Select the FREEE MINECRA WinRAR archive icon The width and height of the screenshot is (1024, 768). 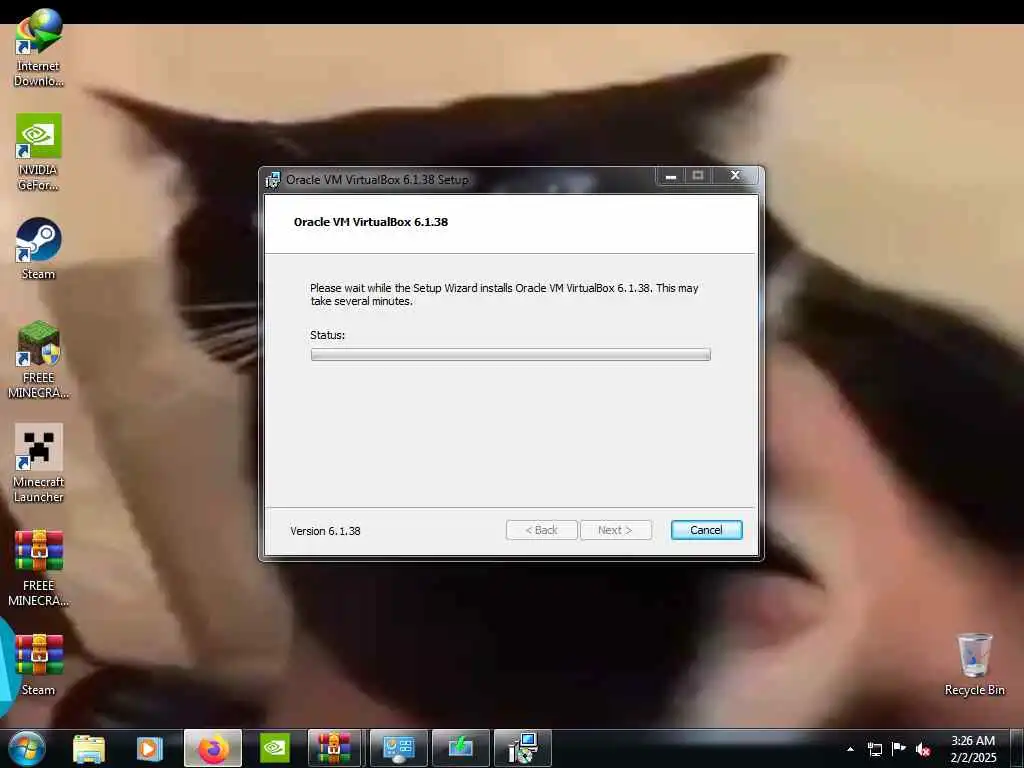39,568
